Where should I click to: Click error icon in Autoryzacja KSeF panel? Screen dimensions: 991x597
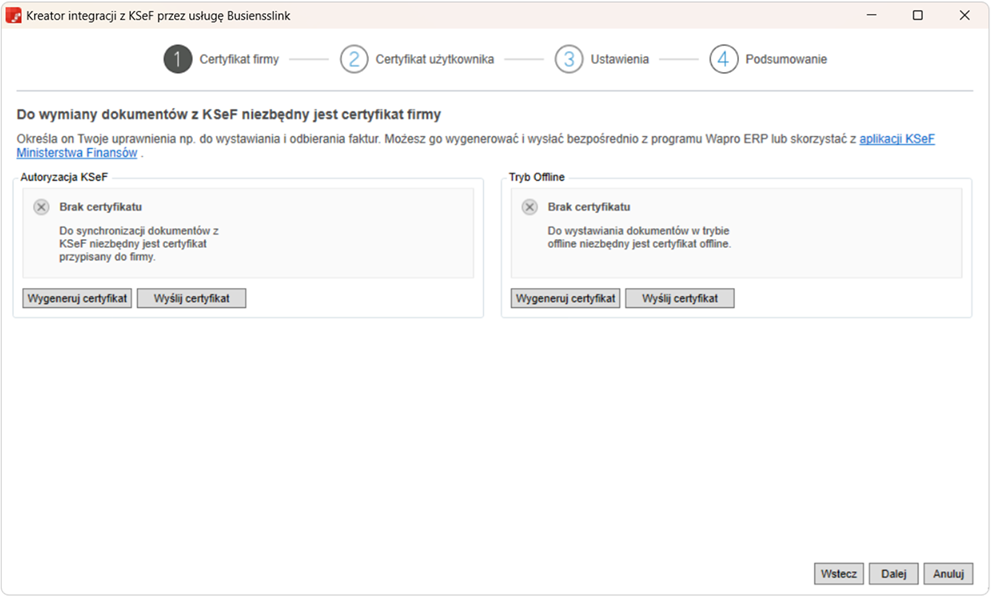(x=41, y=207)
